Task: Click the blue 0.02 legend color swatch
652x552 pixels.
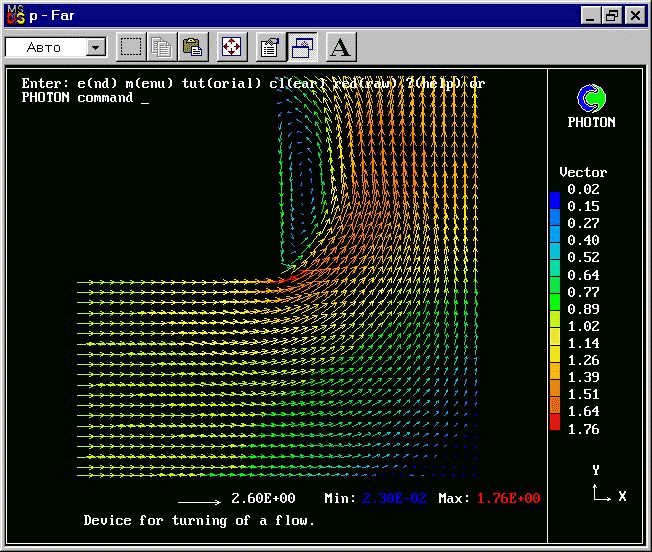Action: (x=555, y=200)
